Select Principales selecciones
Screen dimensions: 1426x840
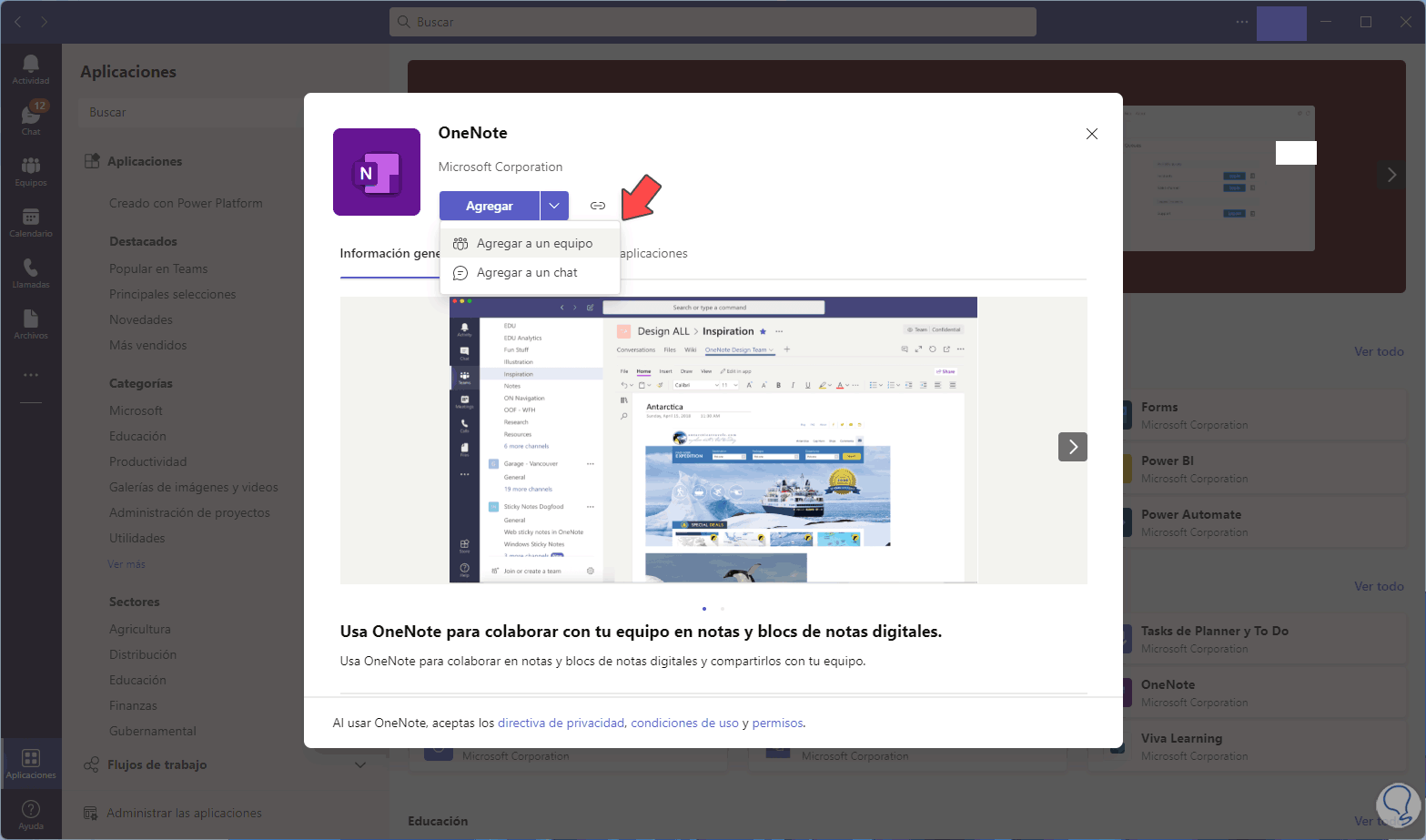pyautogui.click(x=173, y=294)
